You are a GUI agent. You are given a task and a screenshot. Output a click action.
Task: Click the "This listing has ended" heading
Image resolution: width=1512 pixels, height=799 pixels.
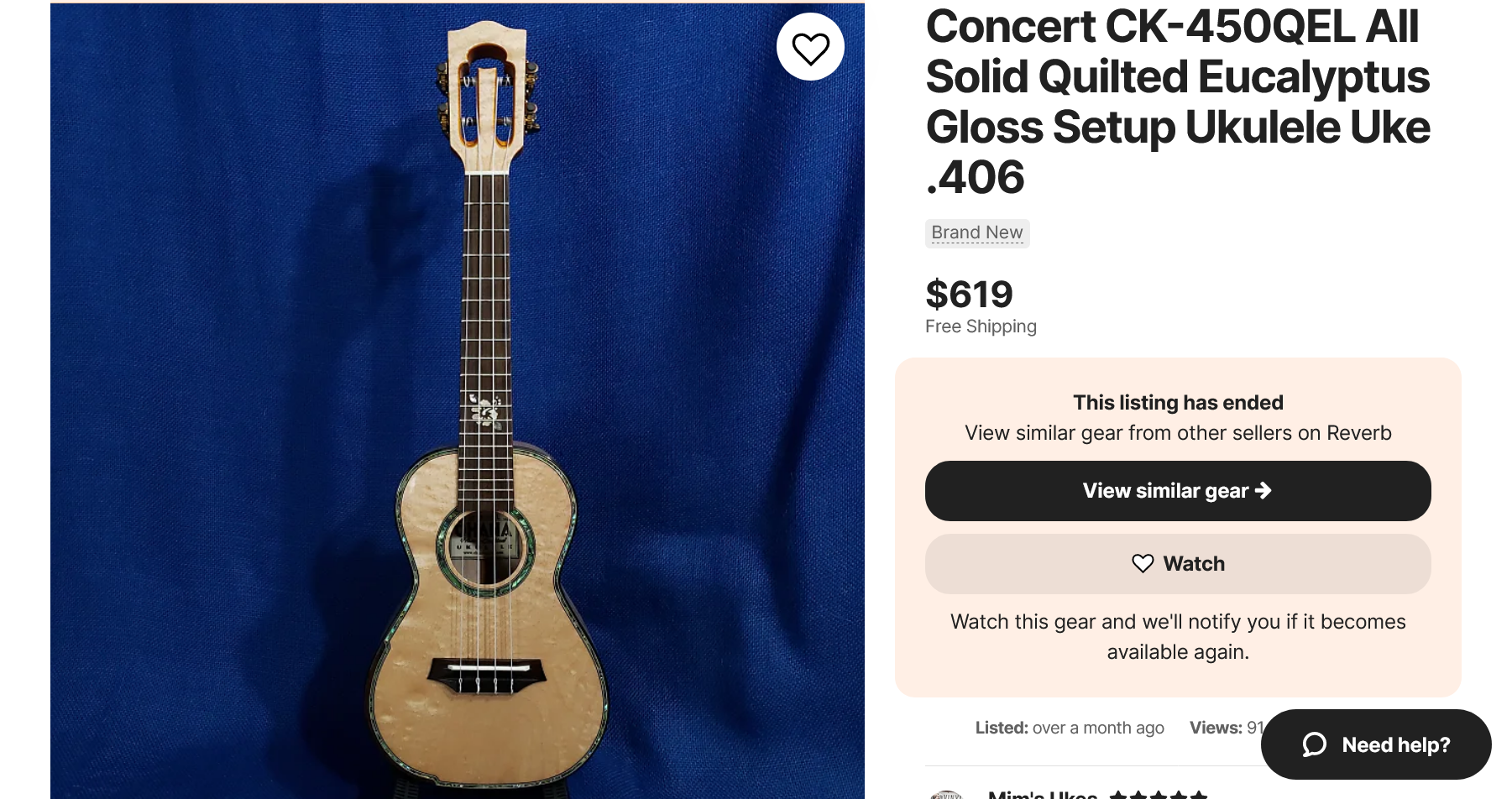pos(1178,403)
